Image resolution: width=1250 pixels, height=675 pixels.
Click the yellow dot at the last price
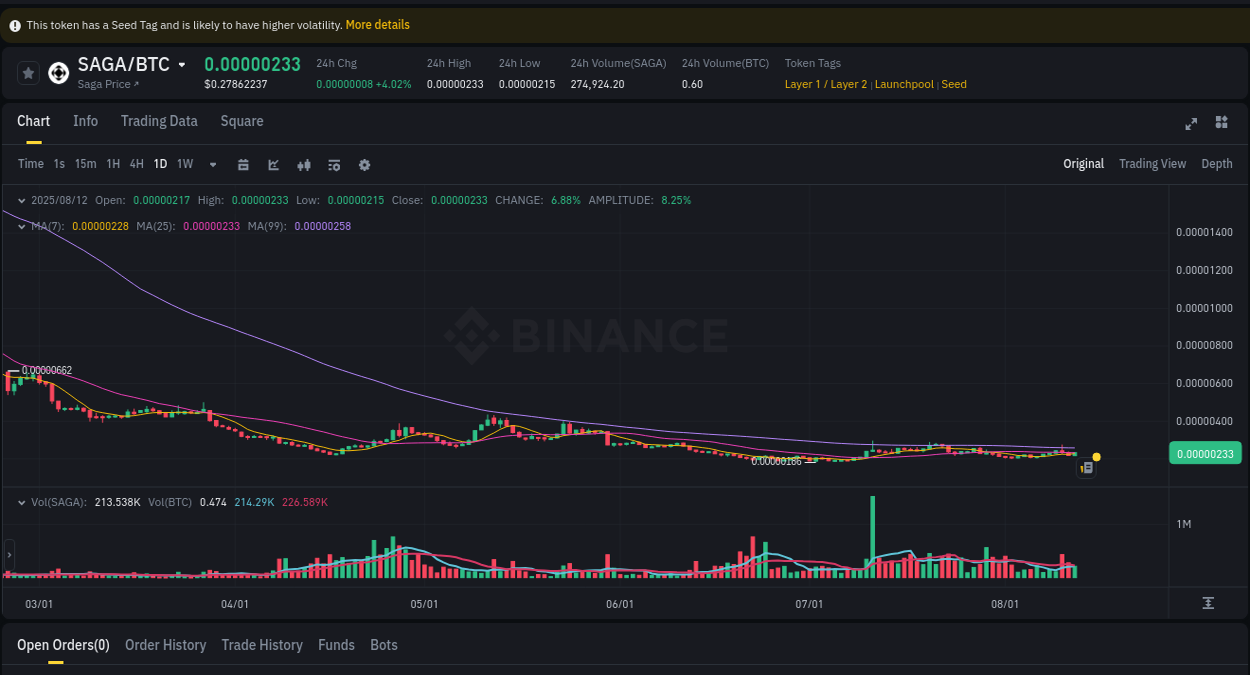coord(1096,457)
